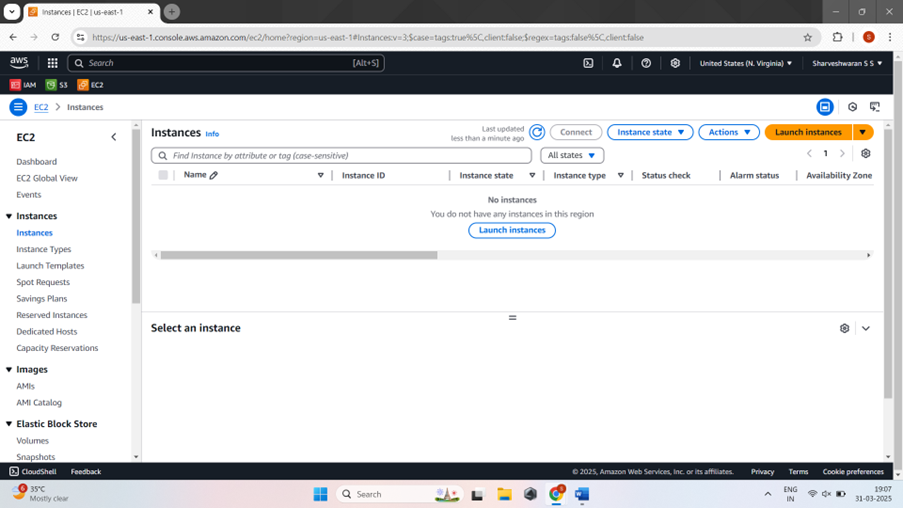Open CloudShell from the top bar icon
This screenshot has width=903, height=508.
coord(588,63)
